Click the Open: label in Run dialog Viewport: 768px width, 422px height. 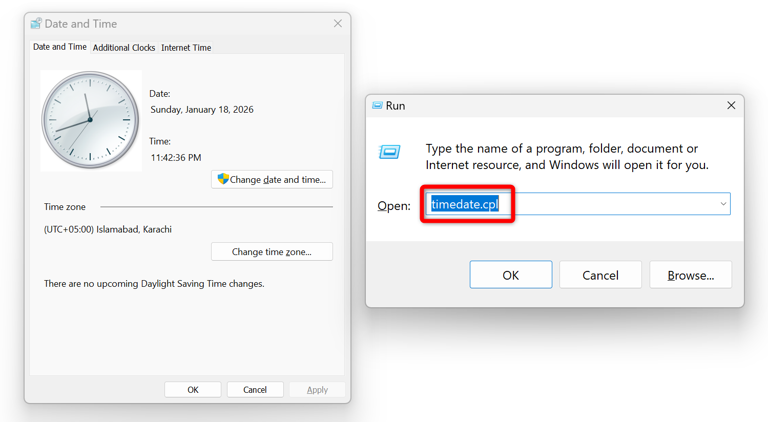(x=394, y=206)
